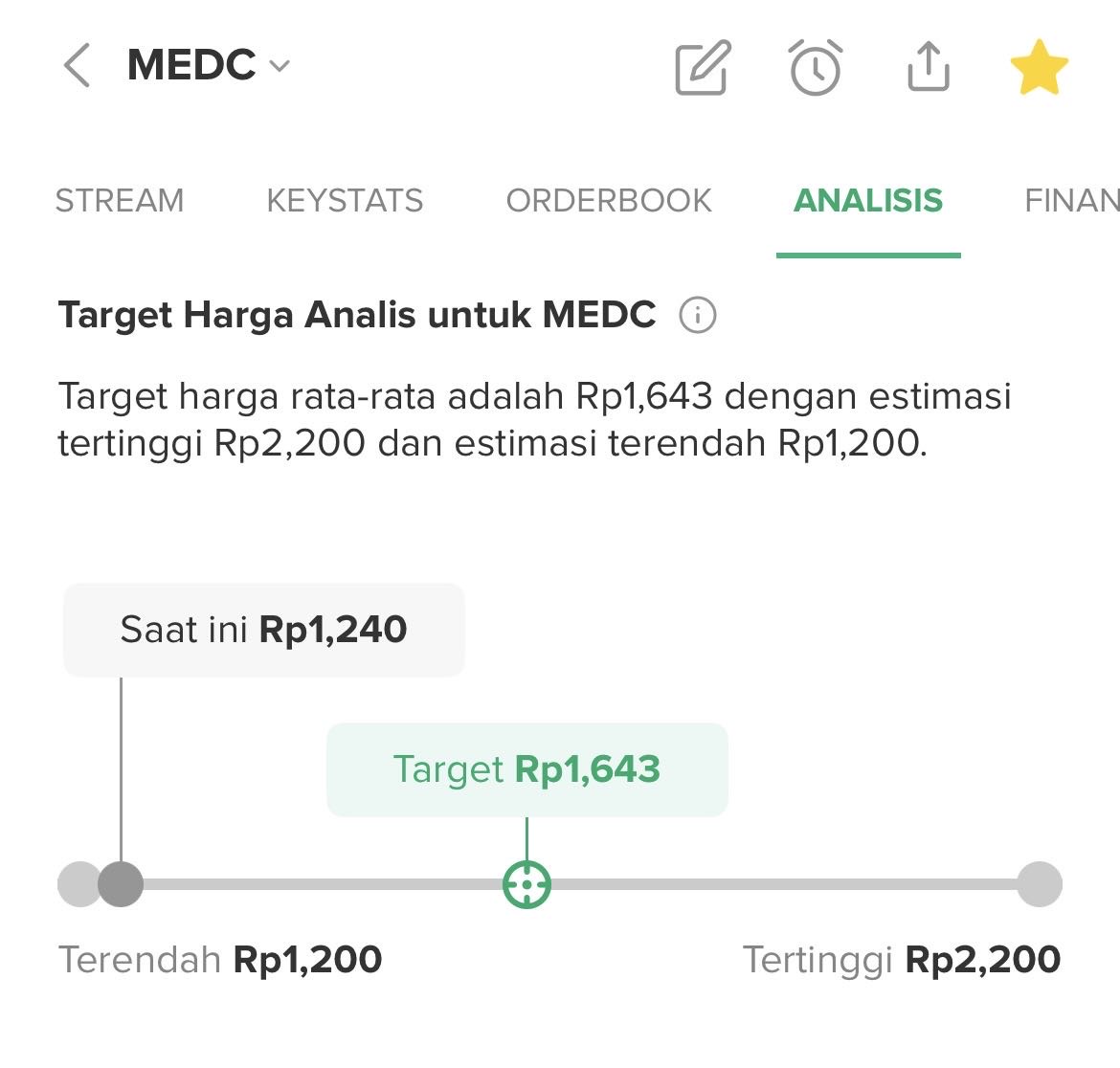The width and height of the screenshot is (1120, 1068).
Task: Click the price range slider track
Action: (x=766, y=884)
